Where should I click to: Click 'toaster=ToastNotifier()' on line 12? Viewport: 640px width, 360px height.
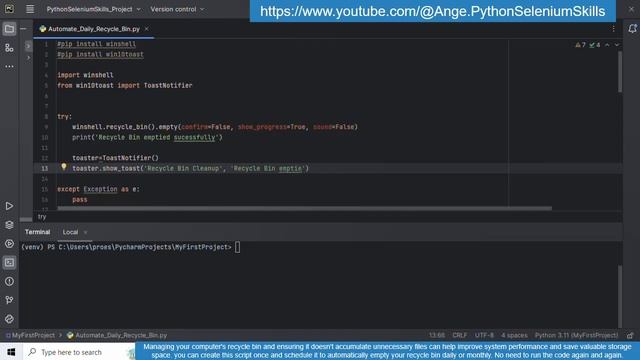[x=116, y=158]
